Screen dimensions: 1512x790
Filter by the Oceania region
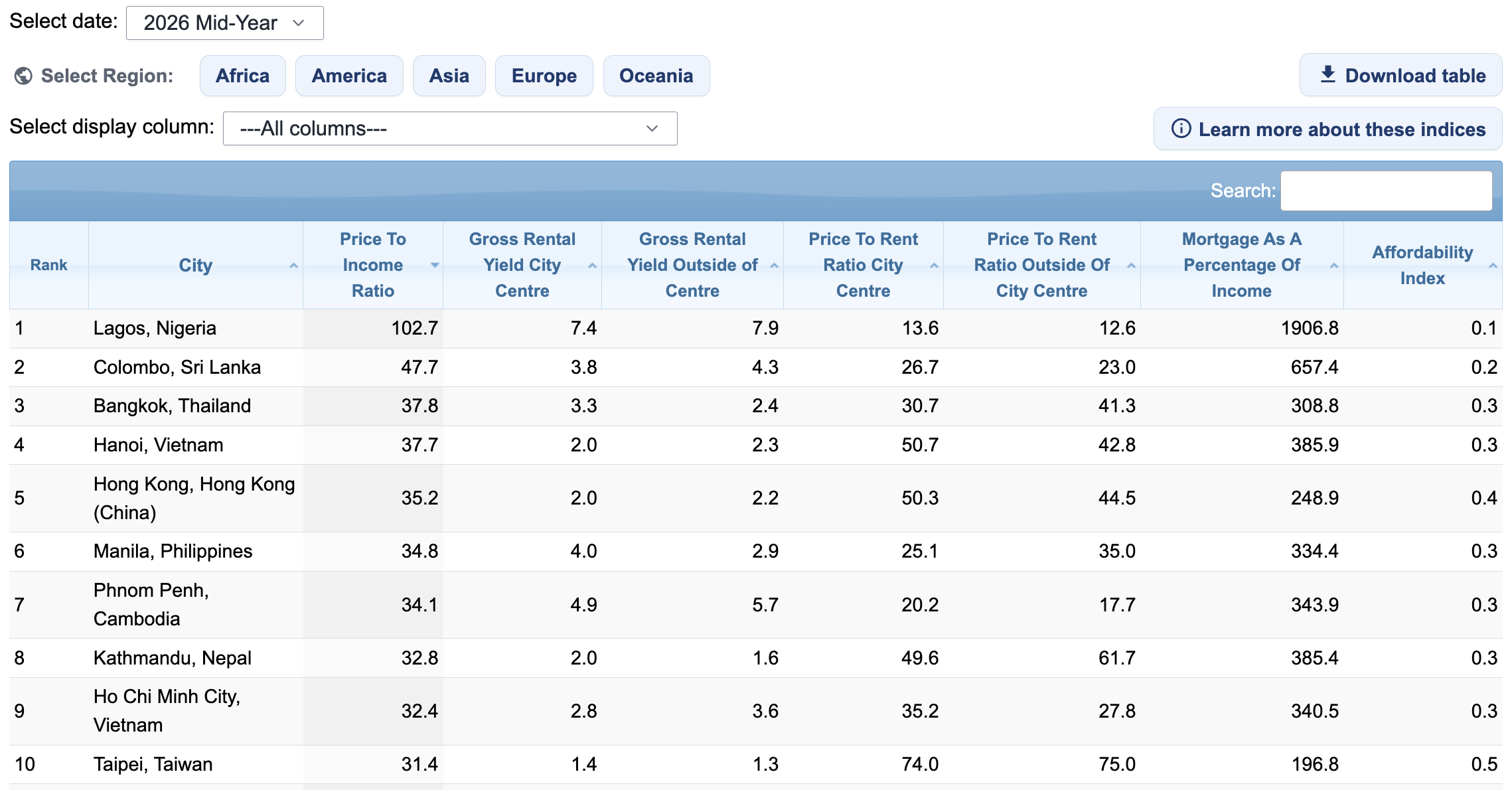(x=656, y=76)
